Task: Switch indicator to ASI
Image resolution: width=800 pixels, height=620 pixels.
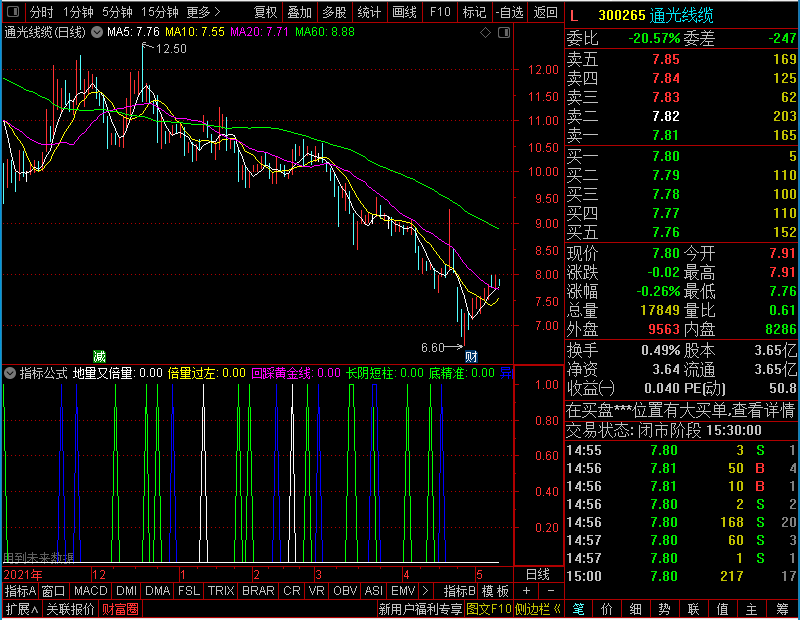Action: (373, 591)
